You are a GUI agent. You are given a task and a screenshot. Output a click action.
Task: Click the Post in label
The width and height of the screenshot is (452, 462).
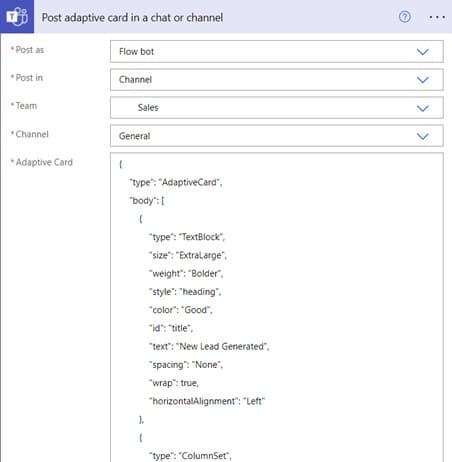[29, 78]
